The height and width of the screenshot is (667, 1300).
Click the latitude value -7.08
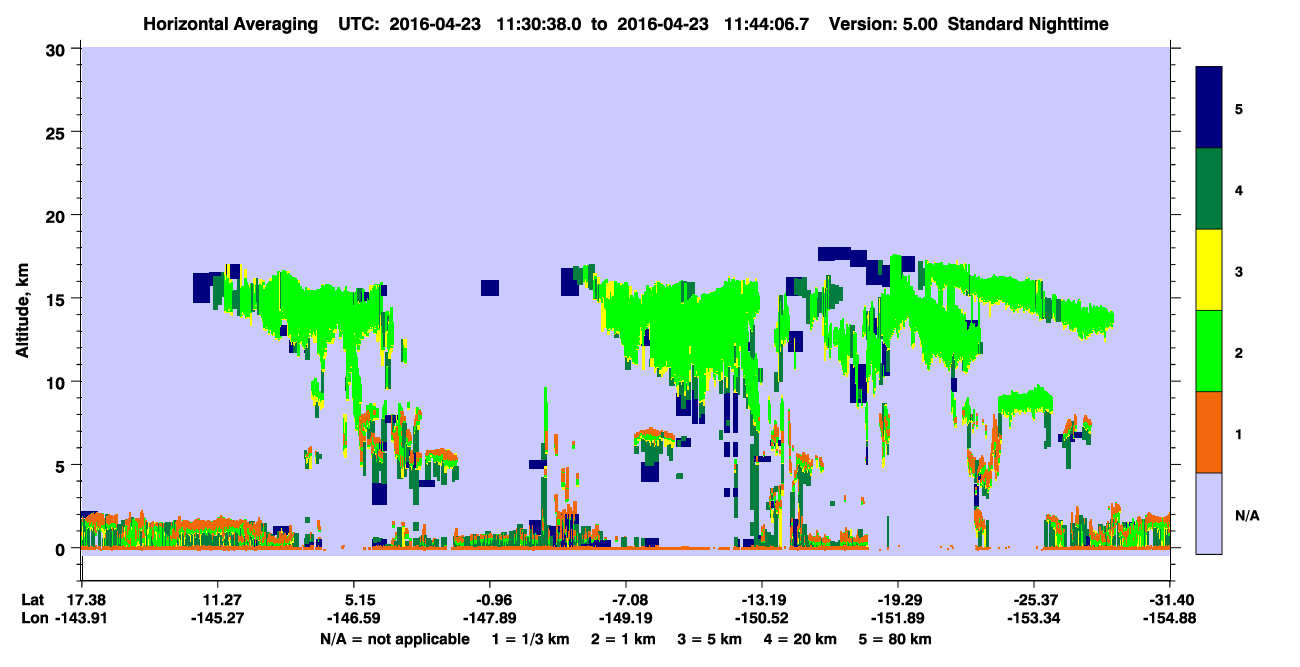click(625, 600)
